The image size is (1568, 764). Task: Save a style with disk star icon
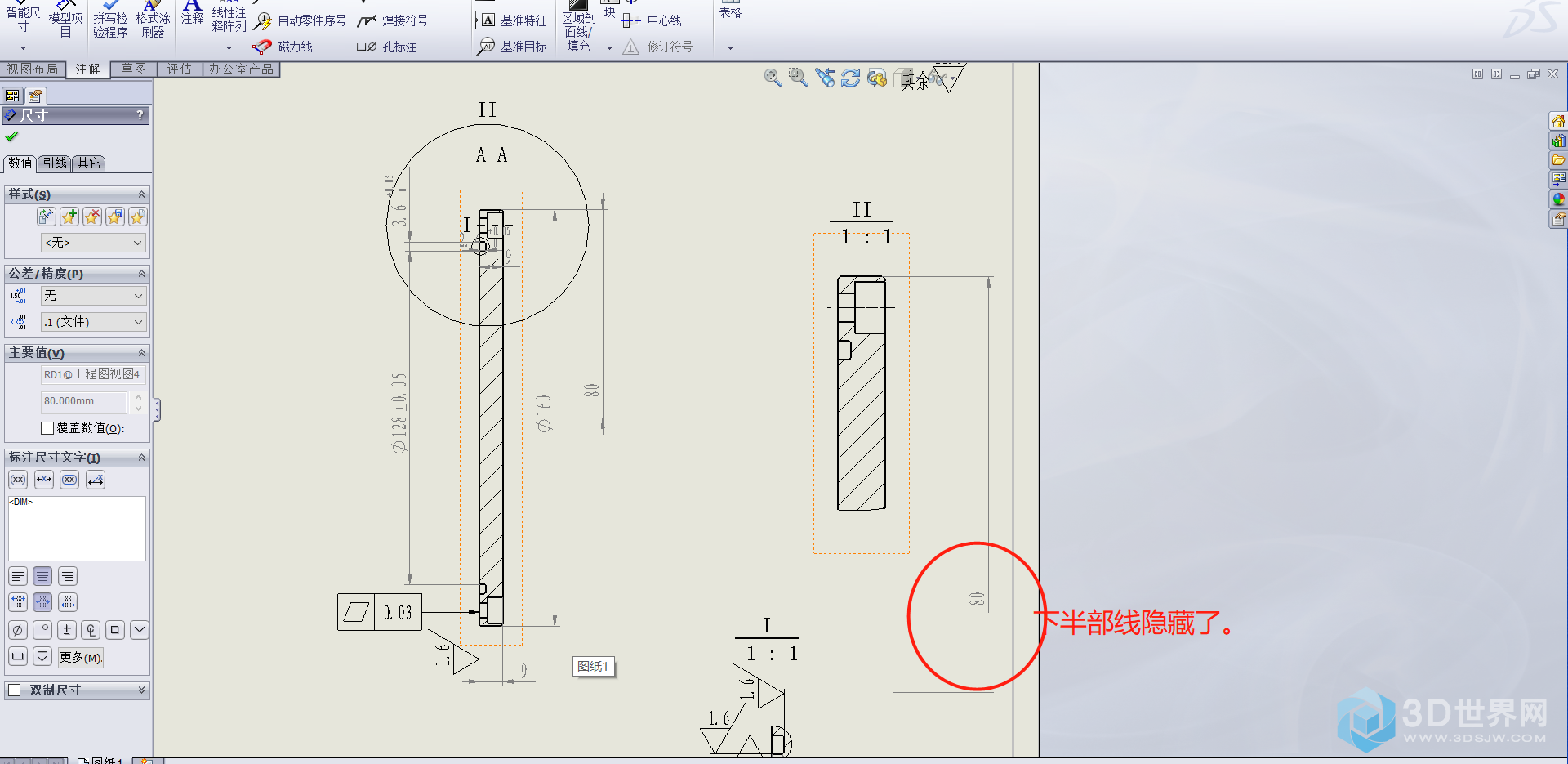click(115, 217)
